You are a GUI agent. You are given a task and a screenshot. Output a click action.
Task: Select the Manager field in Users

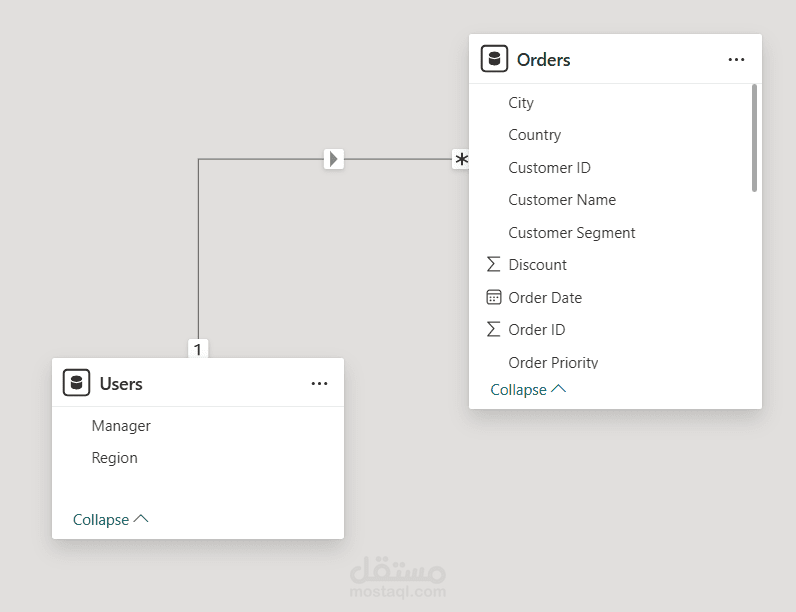click(x=121, y=426)
